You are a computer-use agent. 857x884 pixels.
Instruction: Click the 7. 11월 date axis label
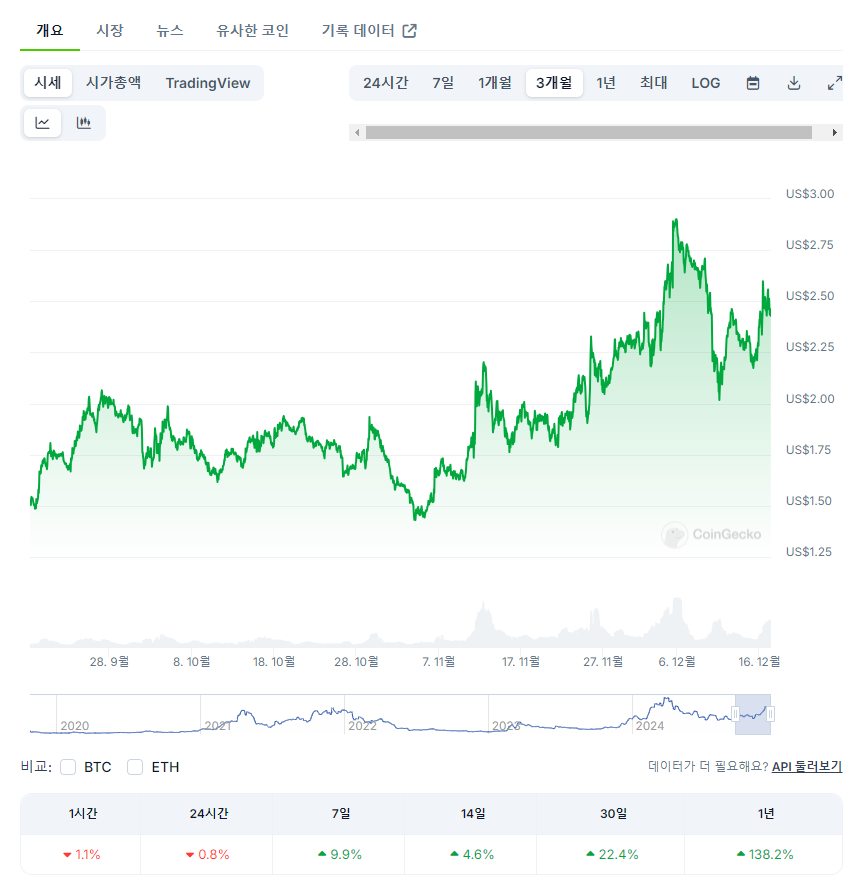(x=439, y=662)
